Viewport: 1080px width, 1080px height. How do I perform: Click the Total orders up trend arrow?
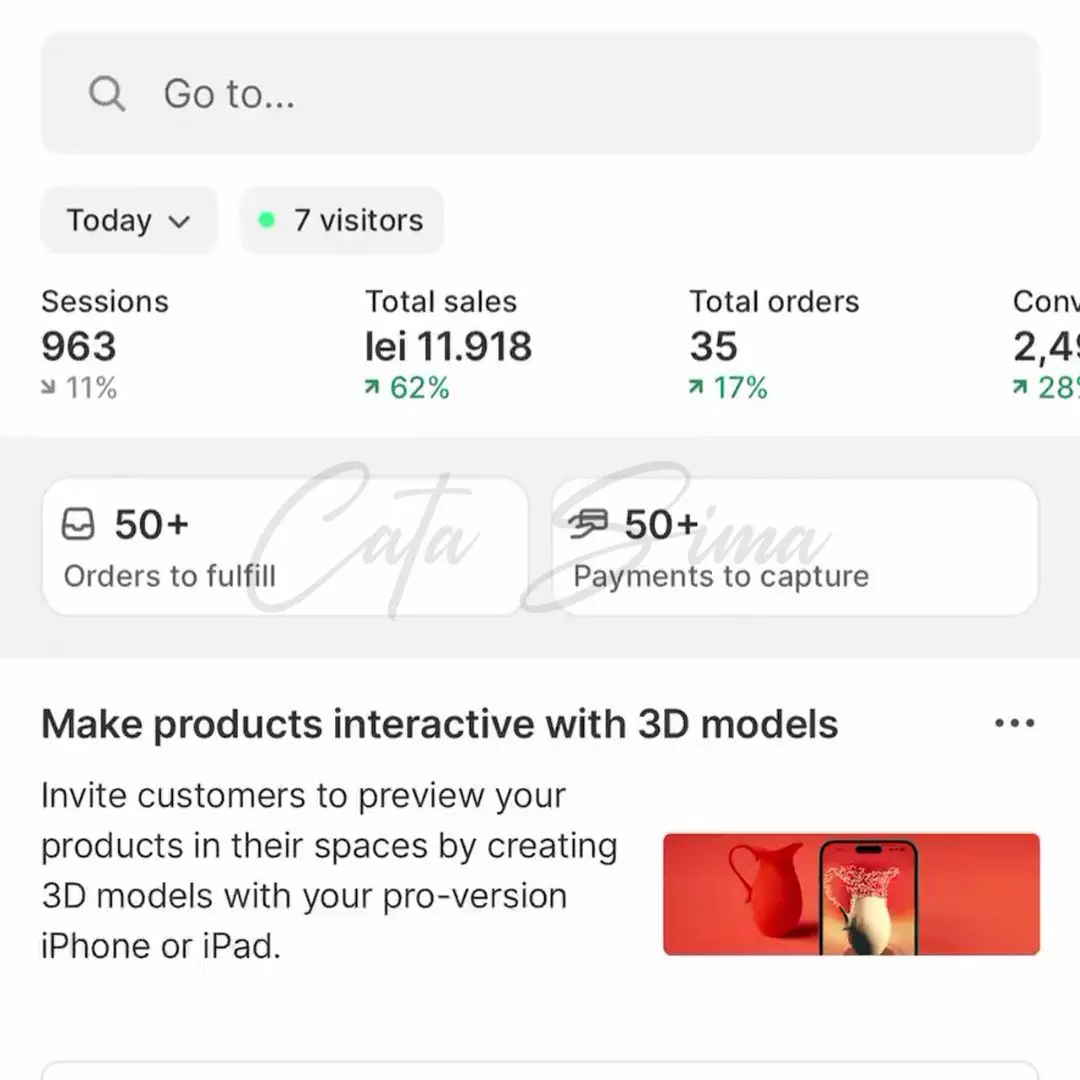696,388
